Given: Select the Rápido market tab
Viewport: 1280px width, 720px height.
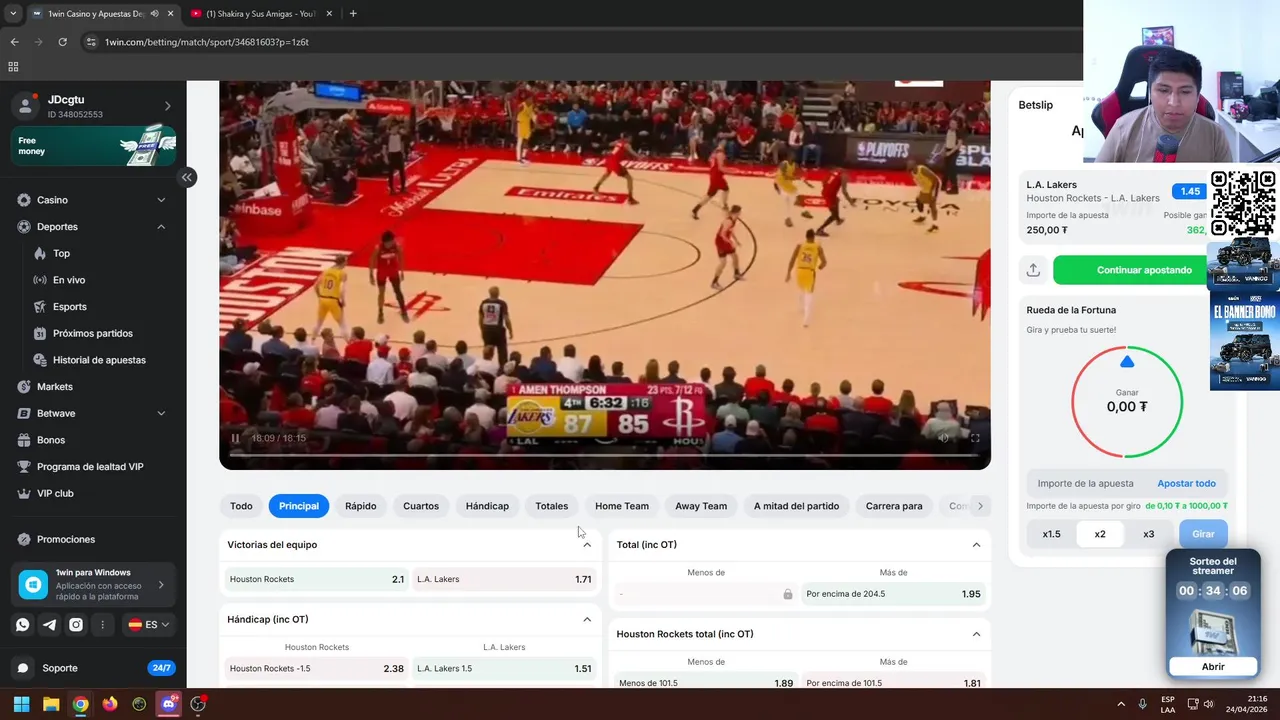Looking at the screenshot, I should [361, 506].
